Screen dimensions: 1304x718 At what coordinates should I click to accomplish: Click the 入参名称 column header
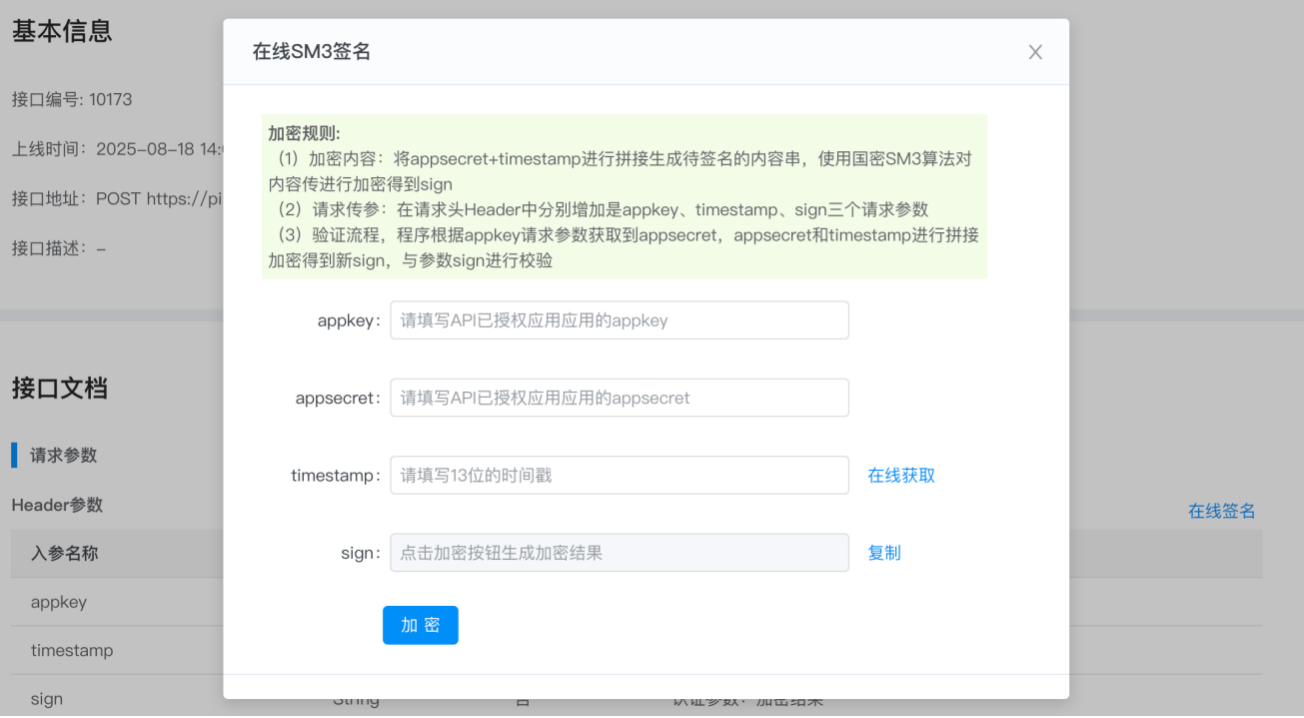[x=64, y=553]
